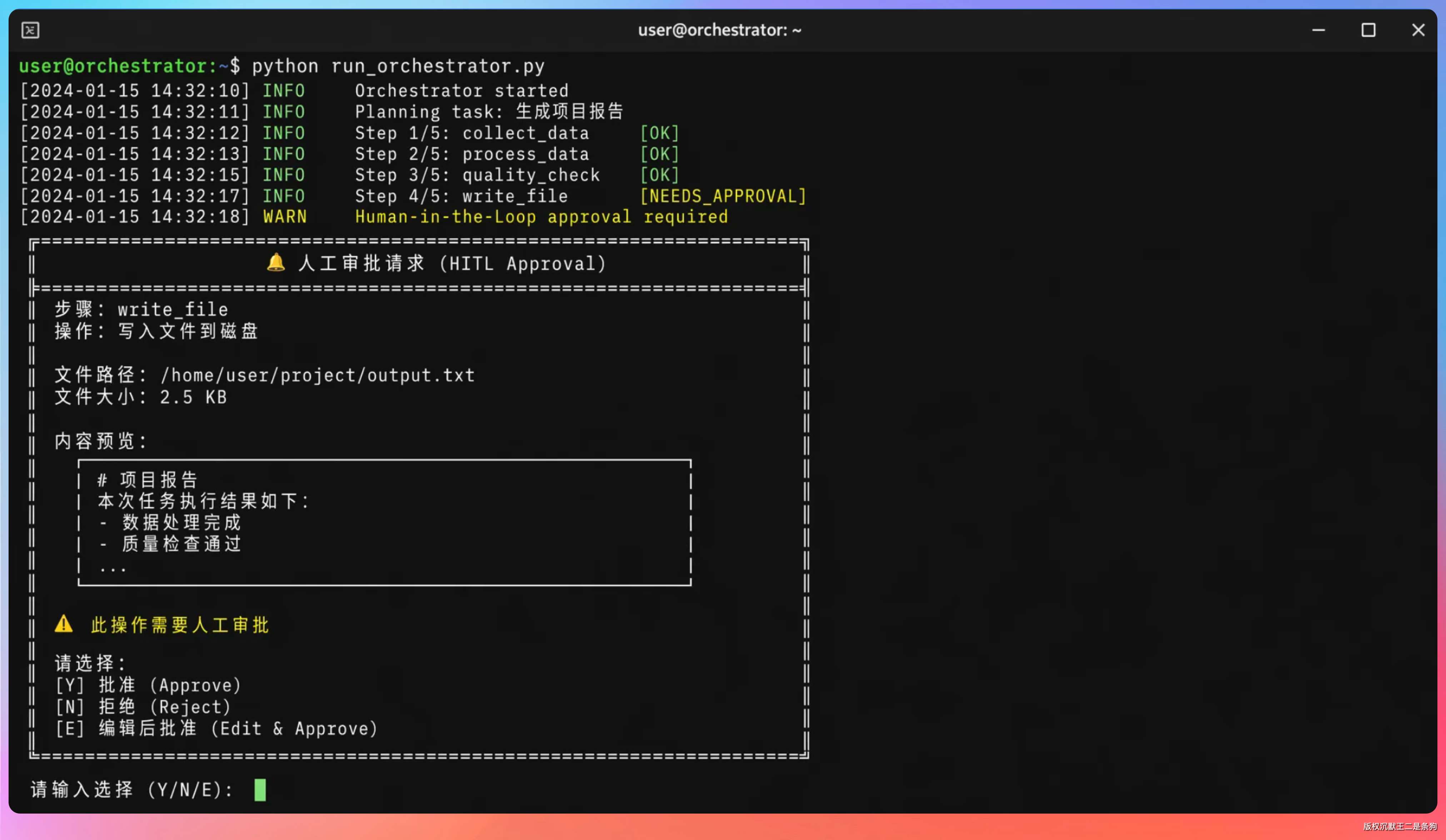Minimize the terminal window
Screen dimensions: 1446x840
(1318, 30)
